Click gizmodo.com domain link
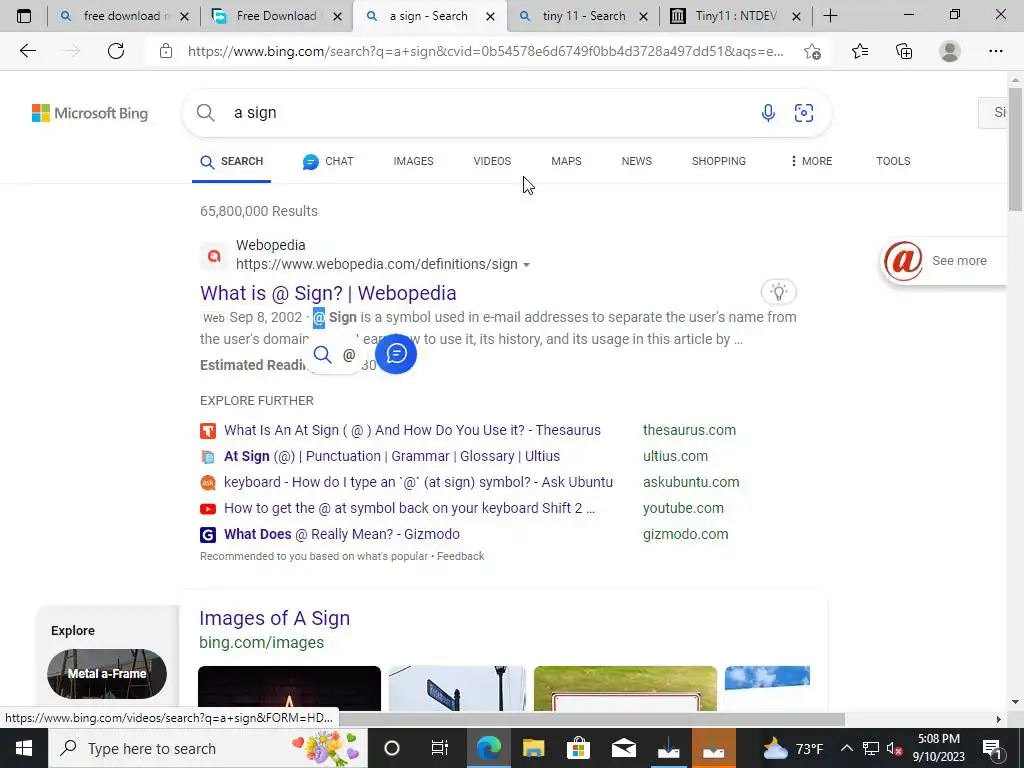 pos(685,534)
